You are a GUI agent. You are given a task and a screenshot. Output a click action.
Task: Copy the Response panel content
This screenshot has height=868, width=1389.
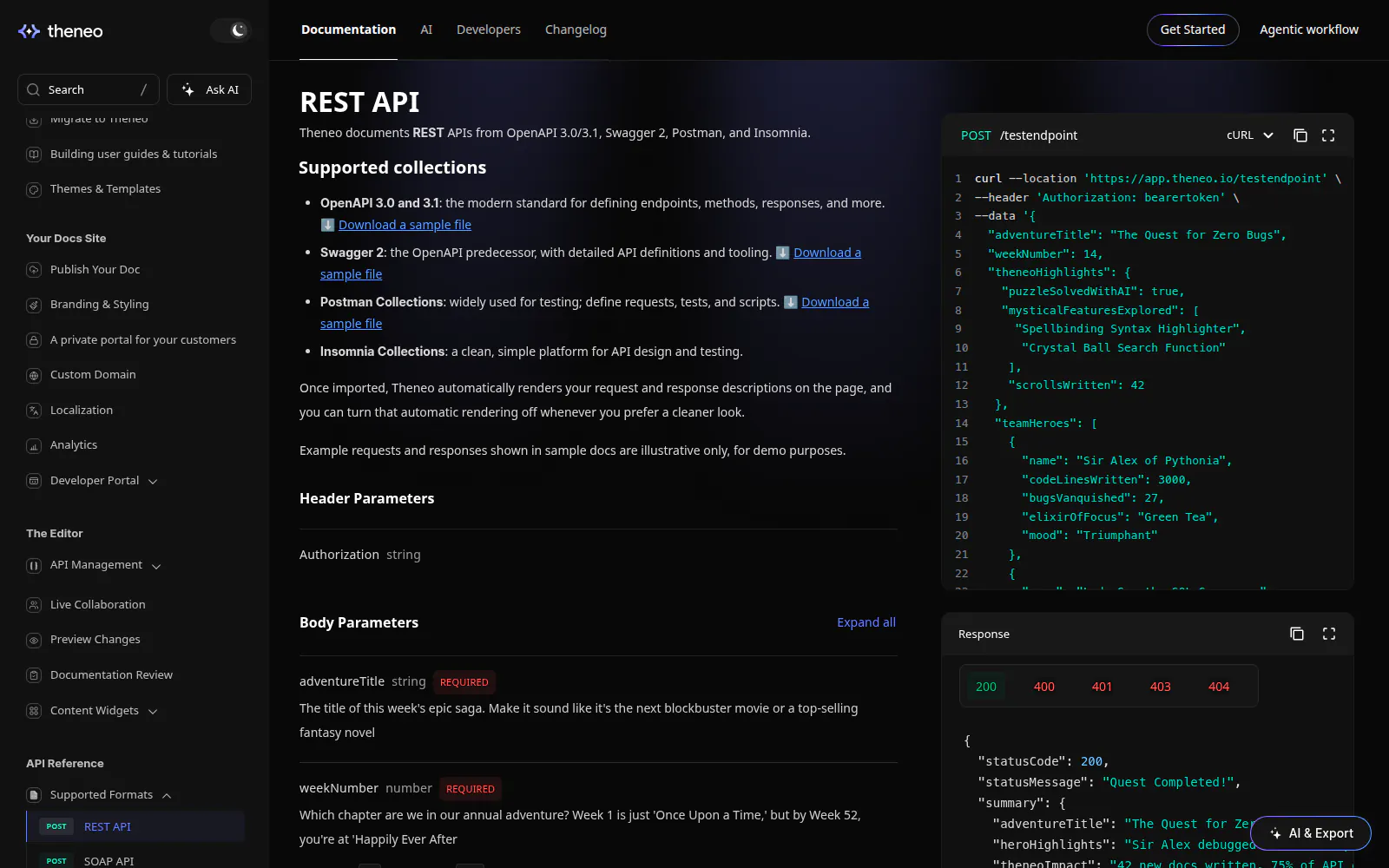tap(1296, 634)
